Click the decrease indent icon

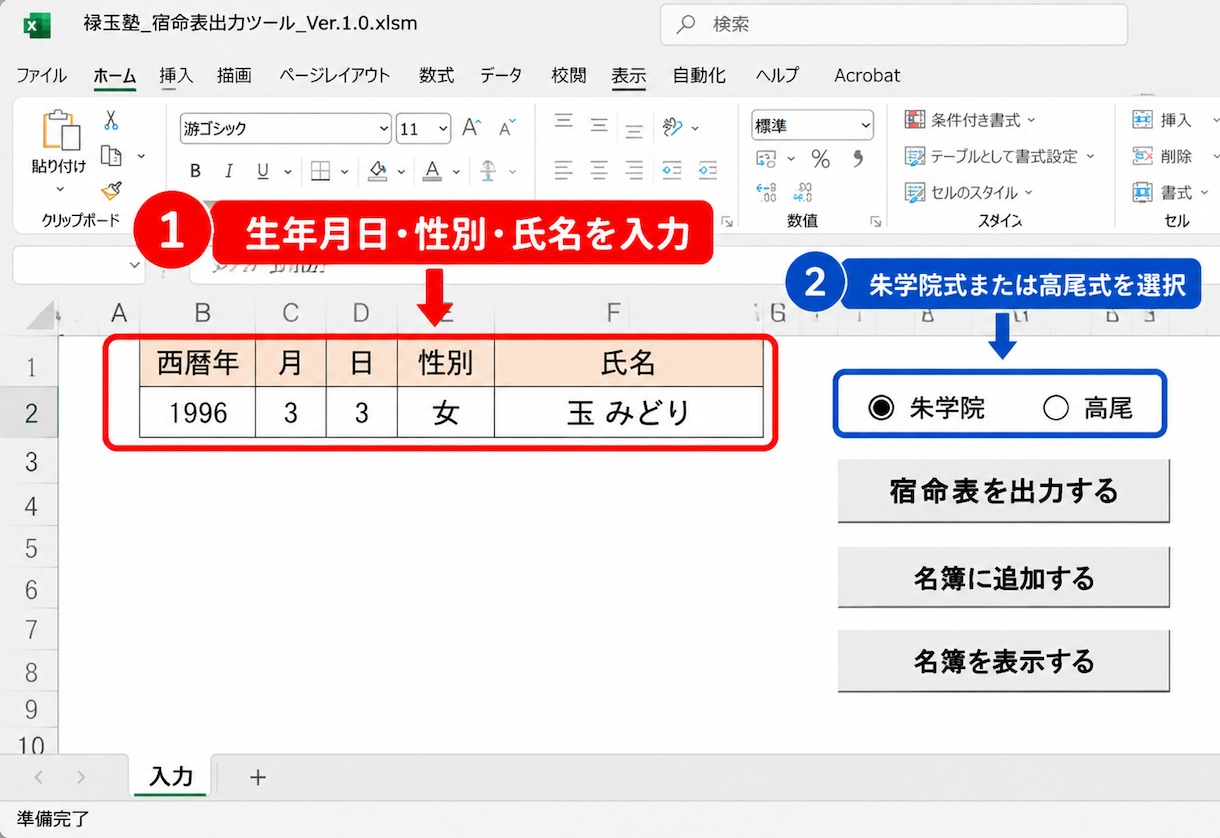click(x=672, y=169)
